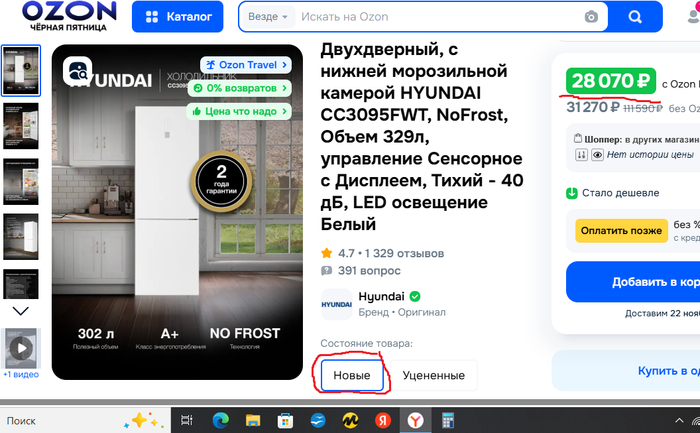Screen dimensions: 700x433
Task: Toggle the eye icon in Шоппер panel
Action: (597, 155)
